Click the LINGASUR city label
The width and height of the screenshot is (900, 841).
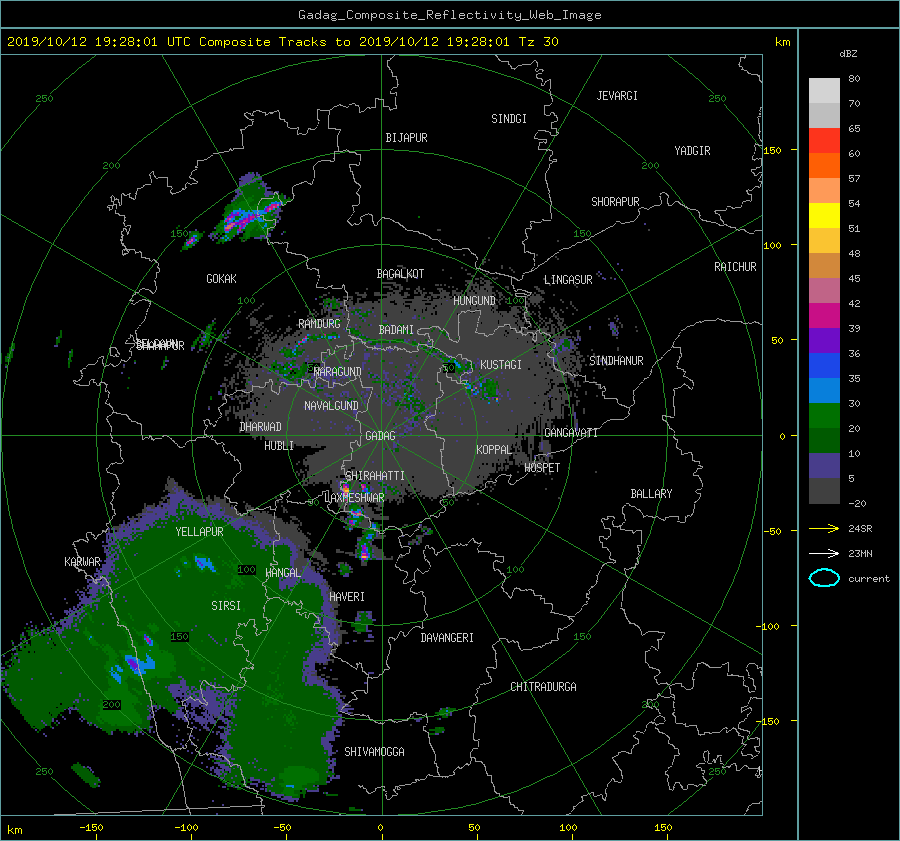tap(568, 280)
